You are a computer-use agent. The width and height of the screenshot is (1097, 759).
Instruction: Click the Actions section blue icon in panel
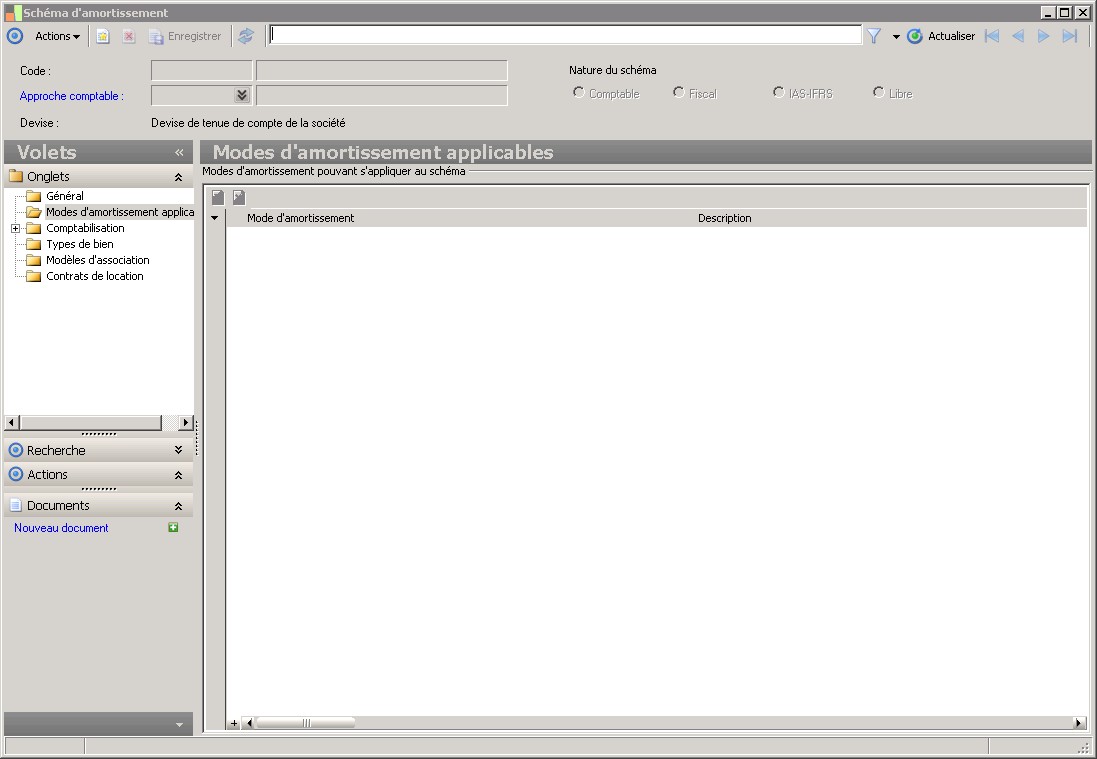click(x=15, y=474)
